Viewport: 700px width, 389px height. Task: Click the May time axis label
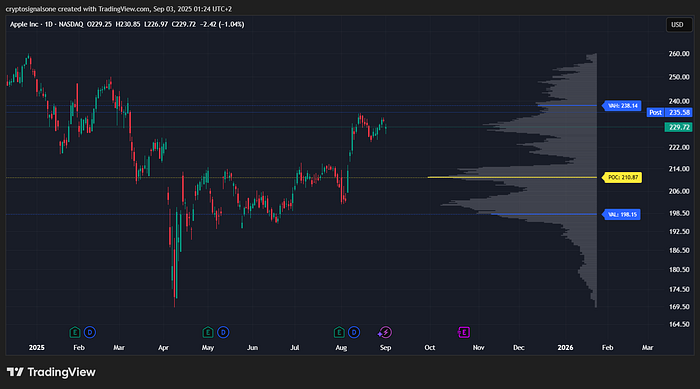tap(208, 347)
